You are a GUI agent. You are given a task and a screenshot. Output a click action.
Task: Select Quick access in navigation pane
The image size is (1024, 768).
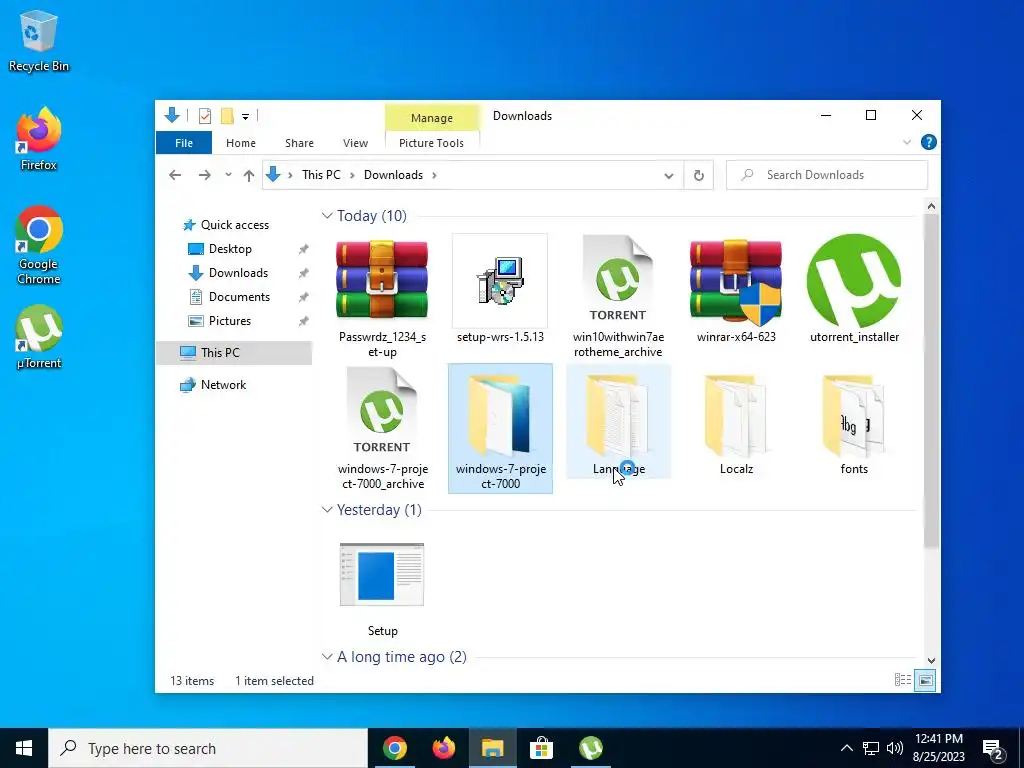coord(234,225)
